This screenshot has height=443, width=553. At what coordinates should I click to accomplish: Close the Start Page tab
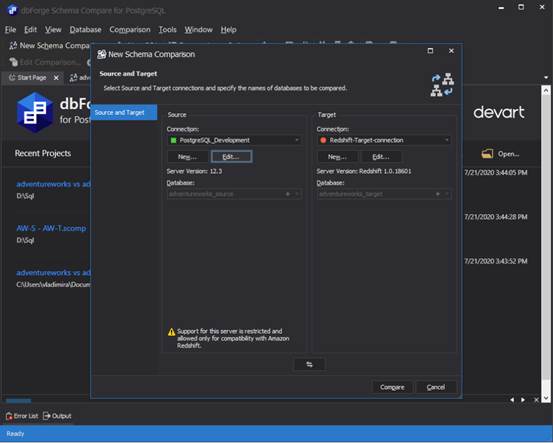tap(56, 78)
